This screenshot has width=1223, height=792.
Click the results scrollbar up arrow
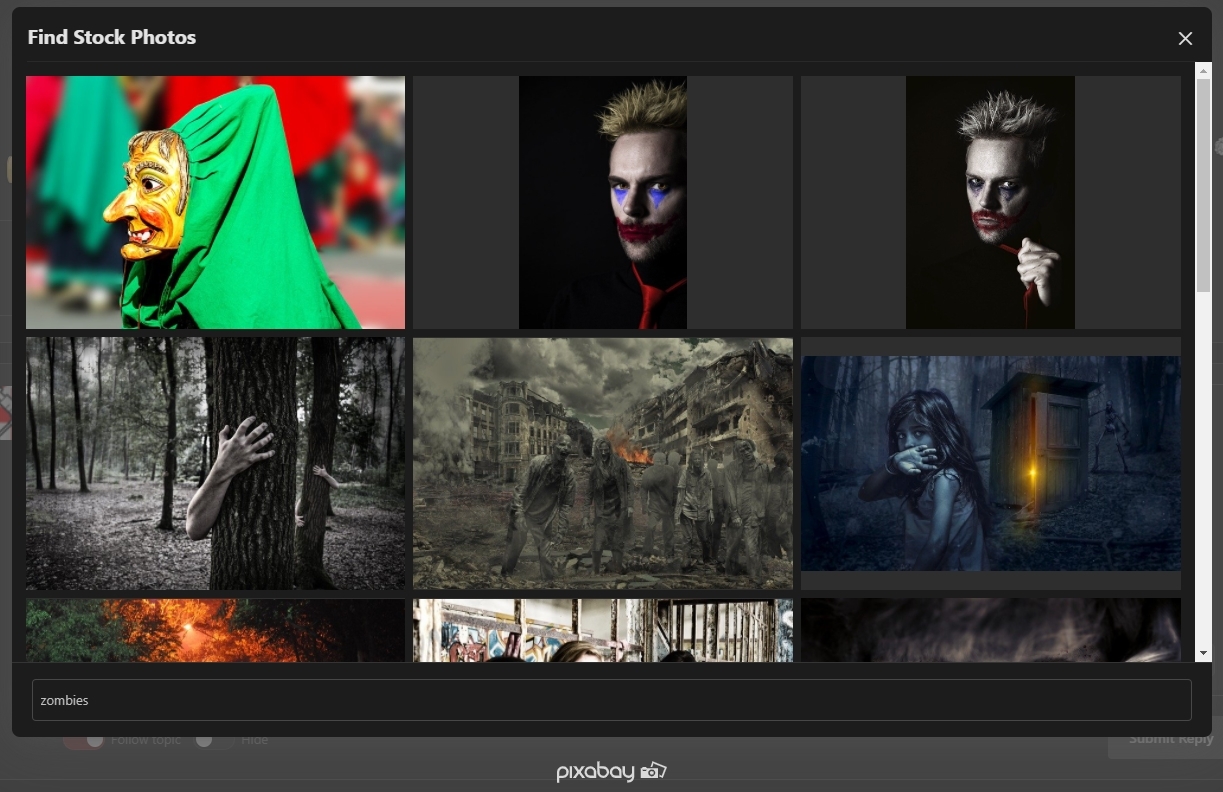point(1203,70)
